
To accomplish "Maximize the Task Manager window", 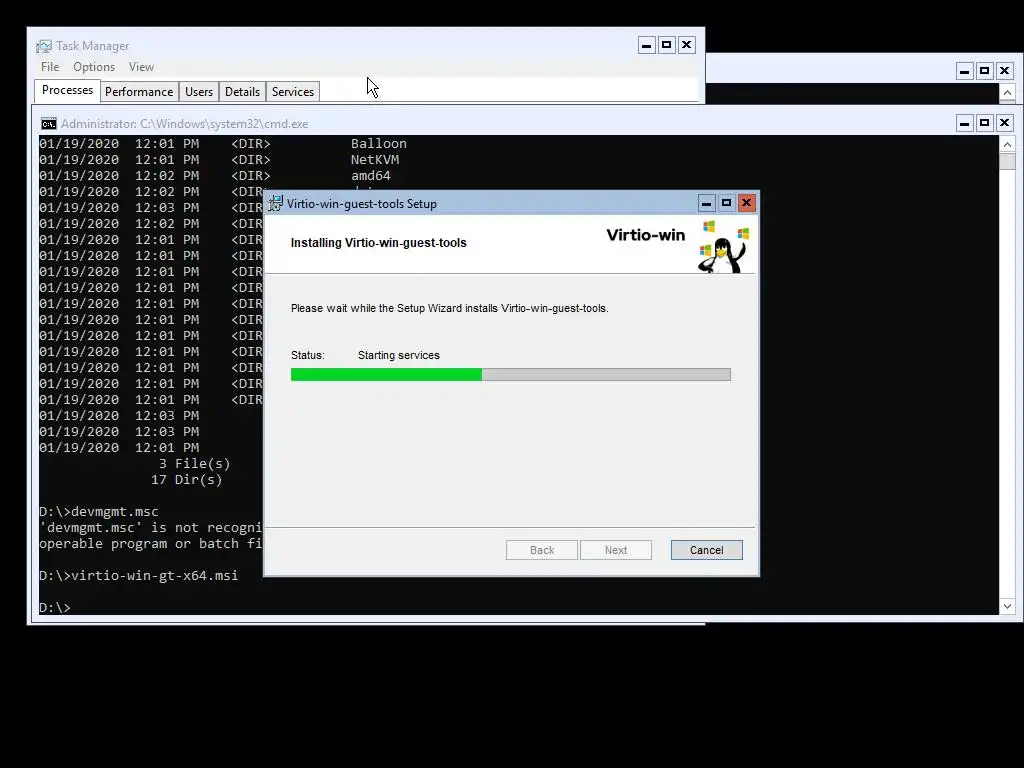I will click(x=666, y=45).
